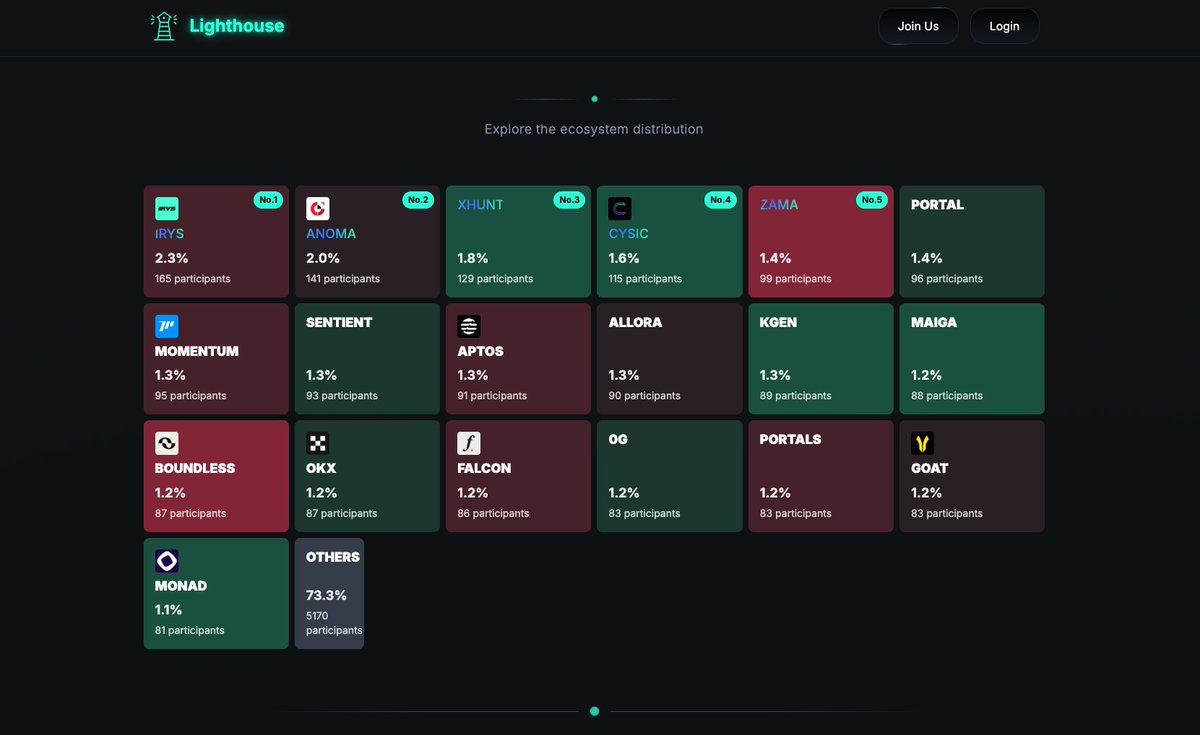The height and width of the screenshot is (735, 1200).
Task: Click the 1.8% share on XHUNT
Action: click(x=473, y=258)
